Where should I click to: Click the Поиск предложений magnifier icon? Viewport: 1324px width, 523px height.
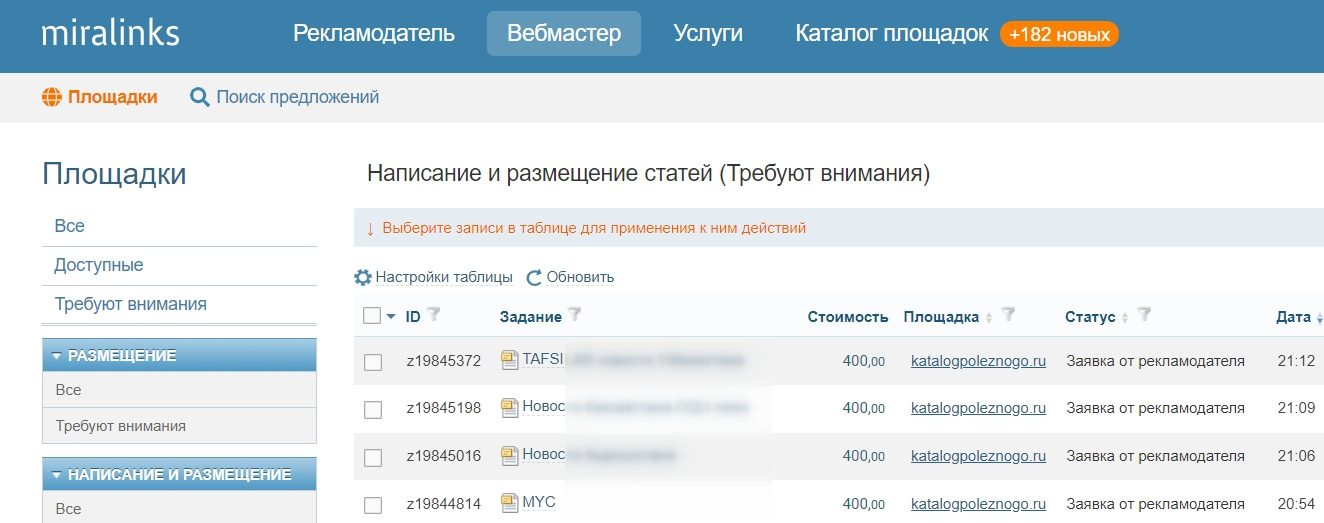click(x=200, y=97)
